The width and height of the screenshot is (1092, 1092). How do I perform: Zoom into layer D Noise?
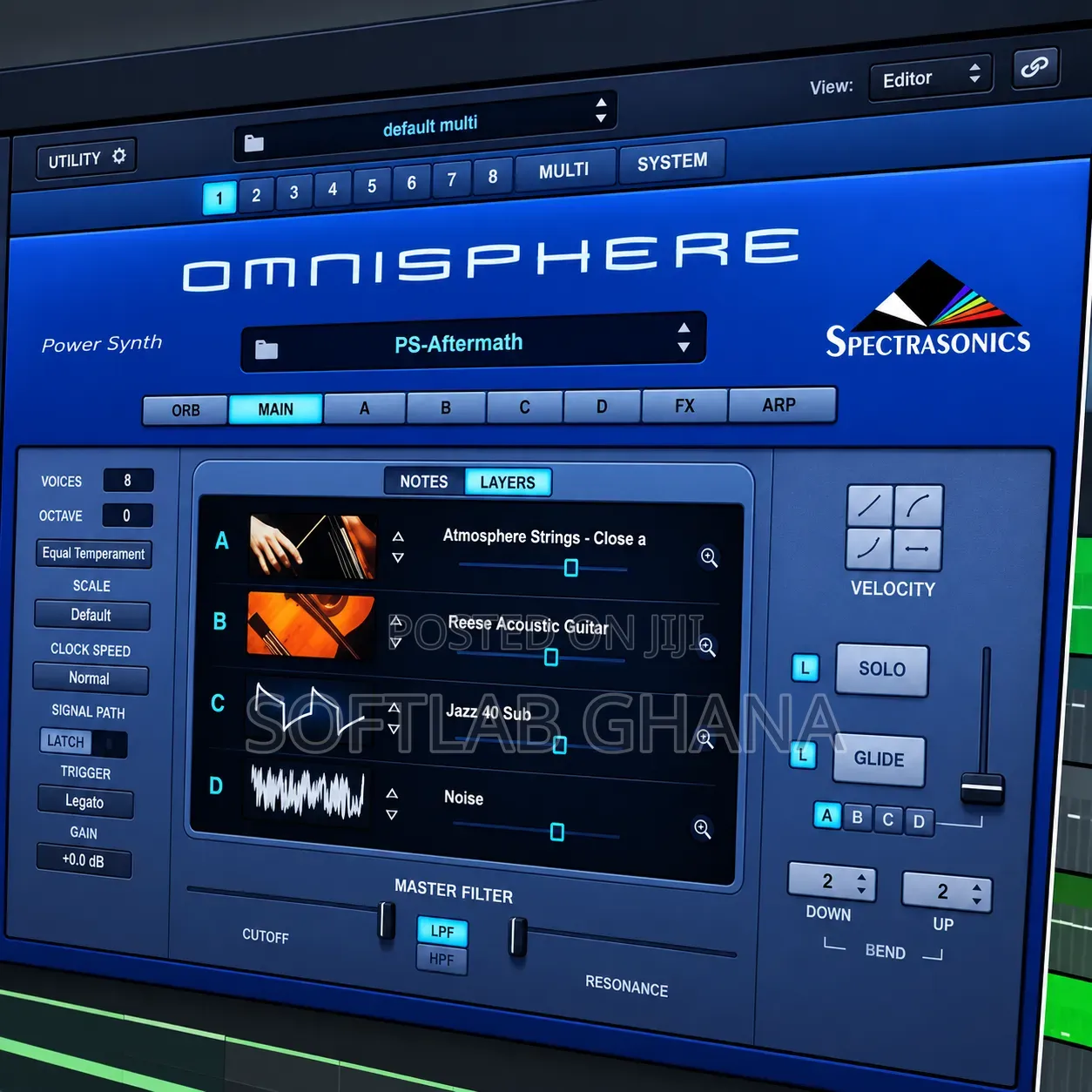[x=702, y=828]
